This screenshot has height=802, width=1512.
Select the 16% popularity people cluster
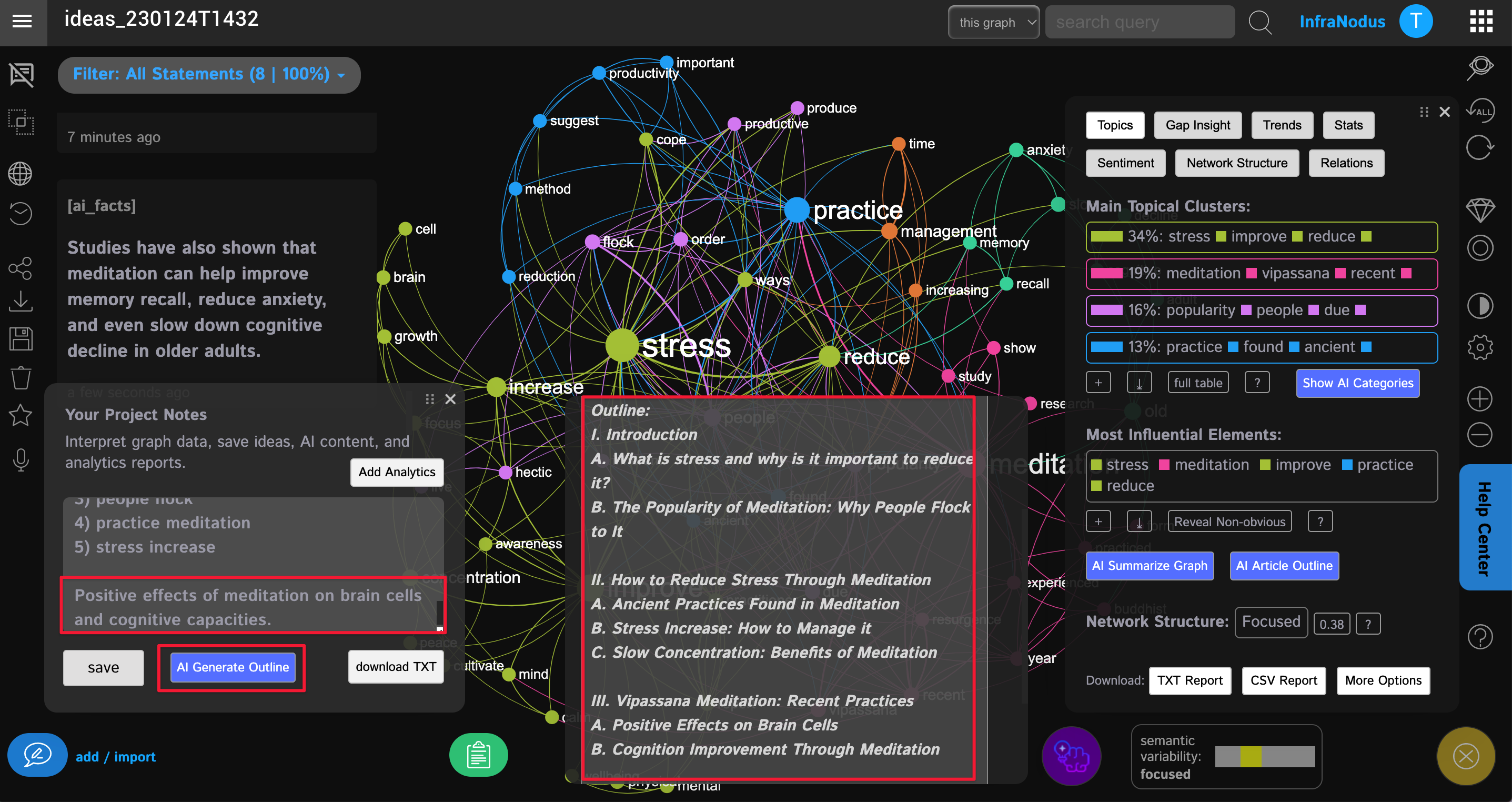pyautogui.click(x=1262, y=310)
